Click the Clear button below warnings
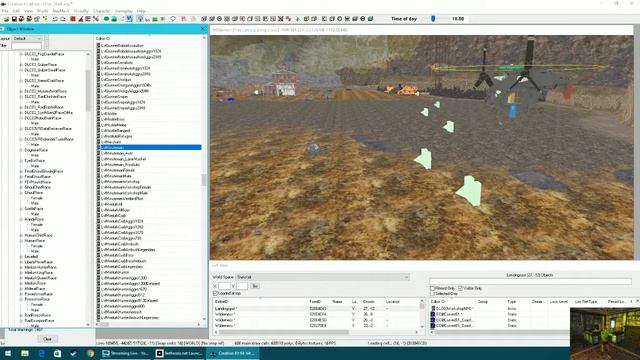640x360 pixels. tap(47, 339)
